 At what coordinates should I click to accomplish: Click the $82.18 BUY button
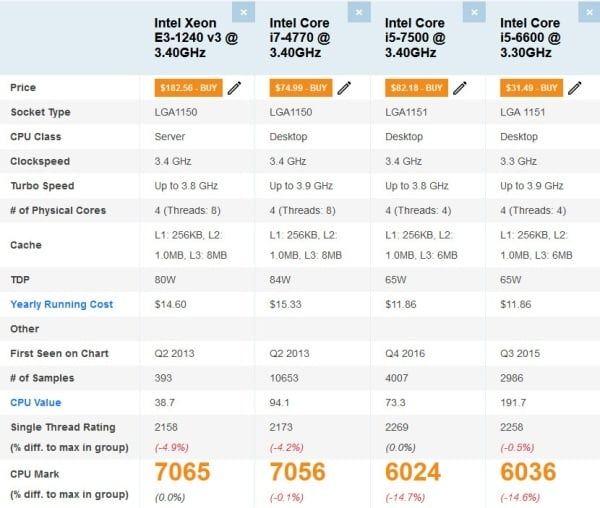pos(416,87)
